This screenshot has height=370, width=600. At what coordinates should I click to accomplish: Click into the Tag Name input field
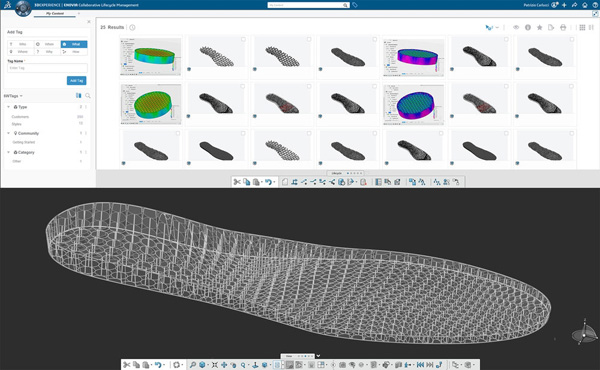[x=47, y=68]
